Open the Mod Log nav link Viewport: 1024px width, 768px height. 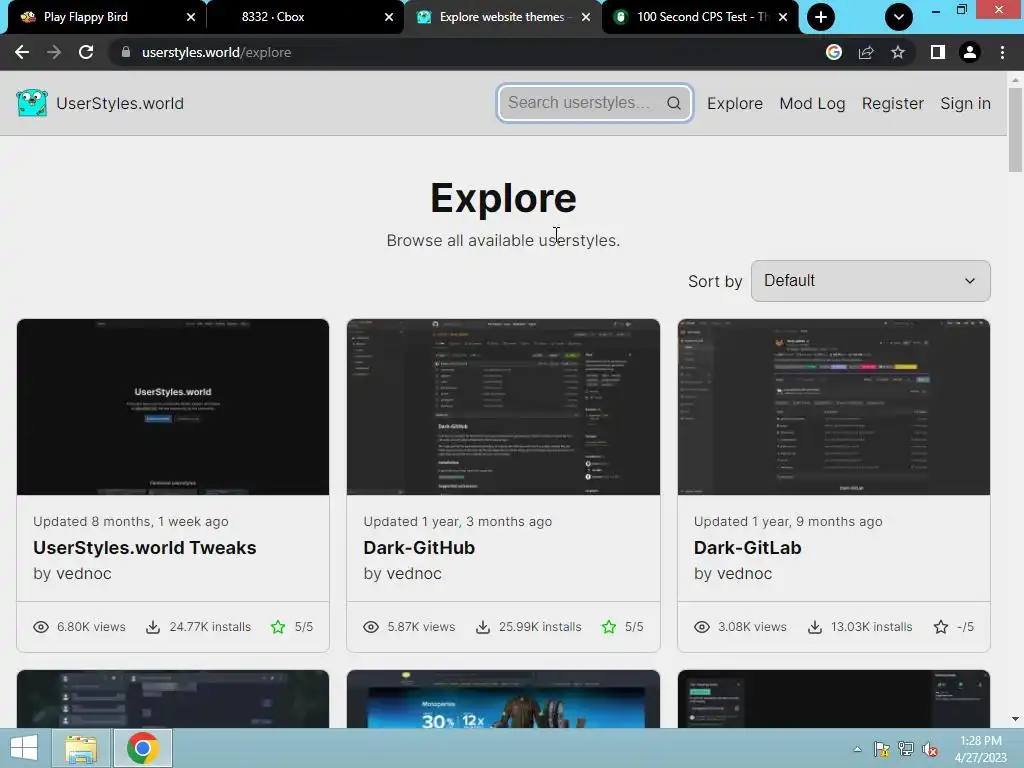point(812,103)
